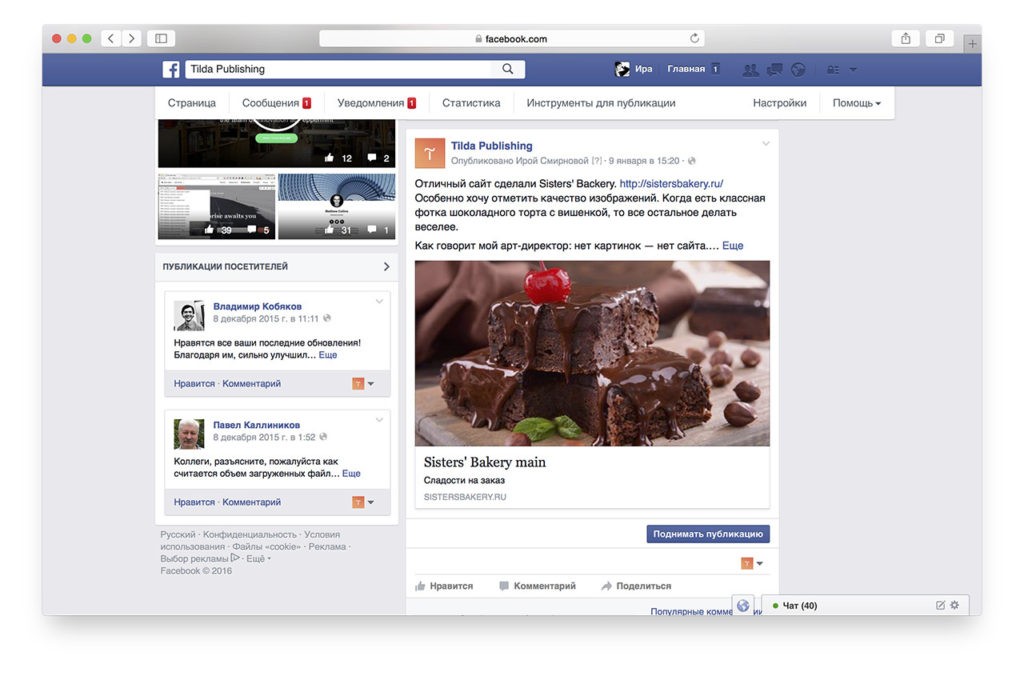Viewport: 1024px width, 676px height.
Task: Open the Сообщения tab
Action: coord(276,103)
